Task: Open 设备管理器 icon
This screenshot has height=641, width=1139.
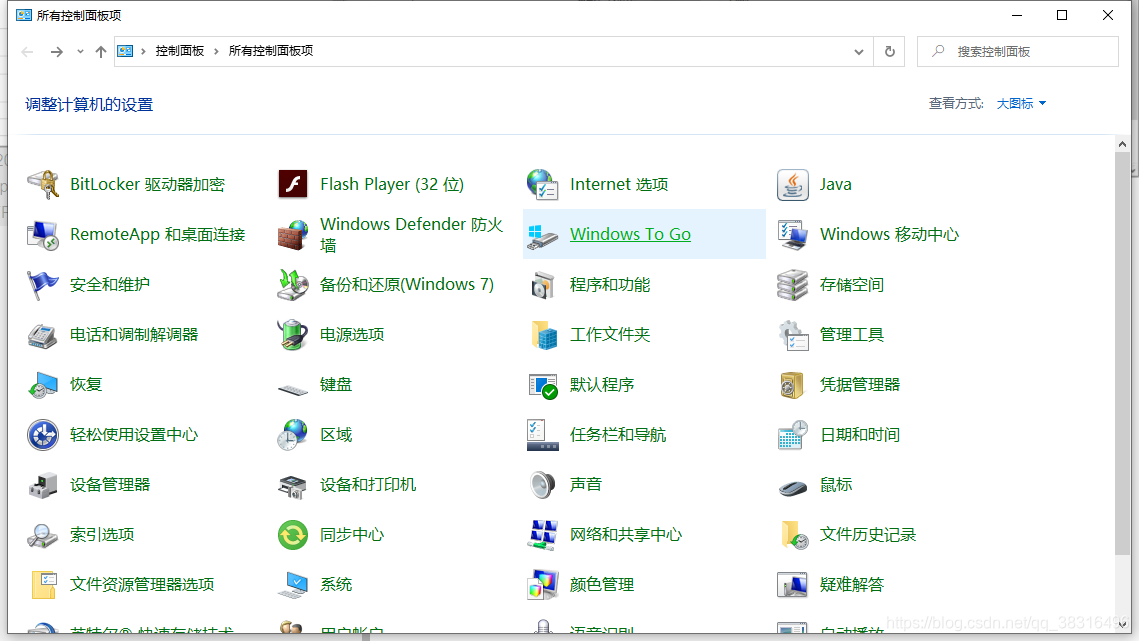Action: point(43,485)
